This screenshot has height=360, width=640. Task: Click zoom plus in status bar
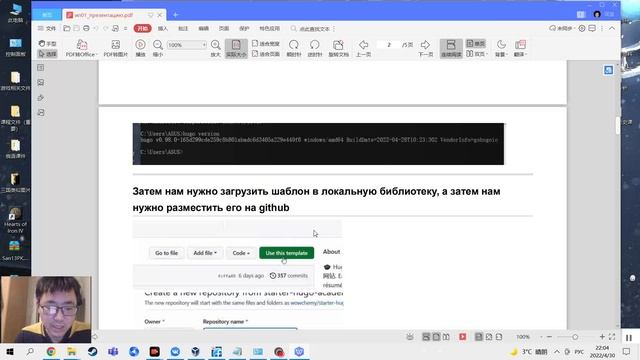click(x=602, y=337)
